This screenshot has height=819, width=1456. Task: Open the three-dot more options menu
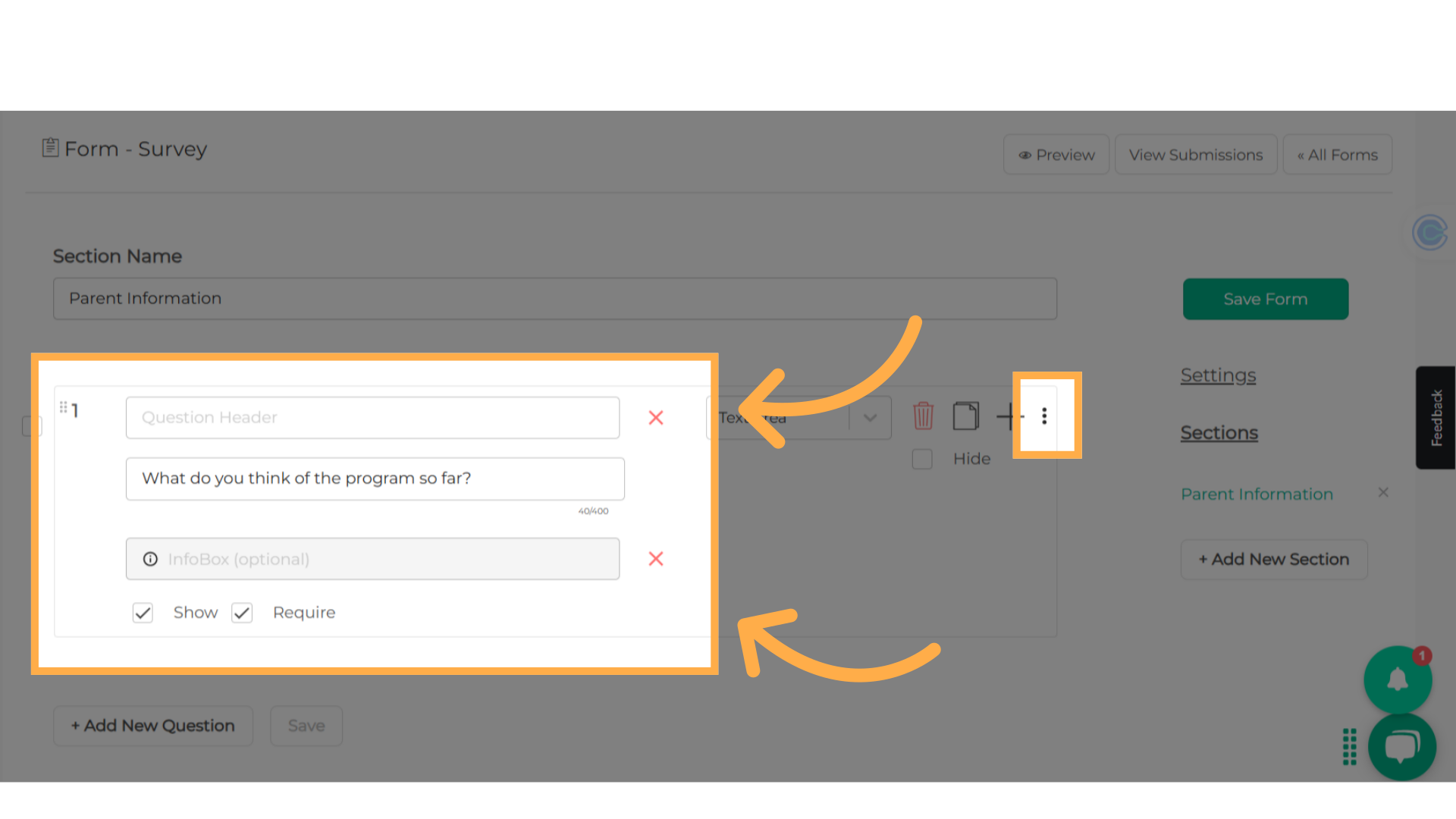click(x=1044, y=416)
